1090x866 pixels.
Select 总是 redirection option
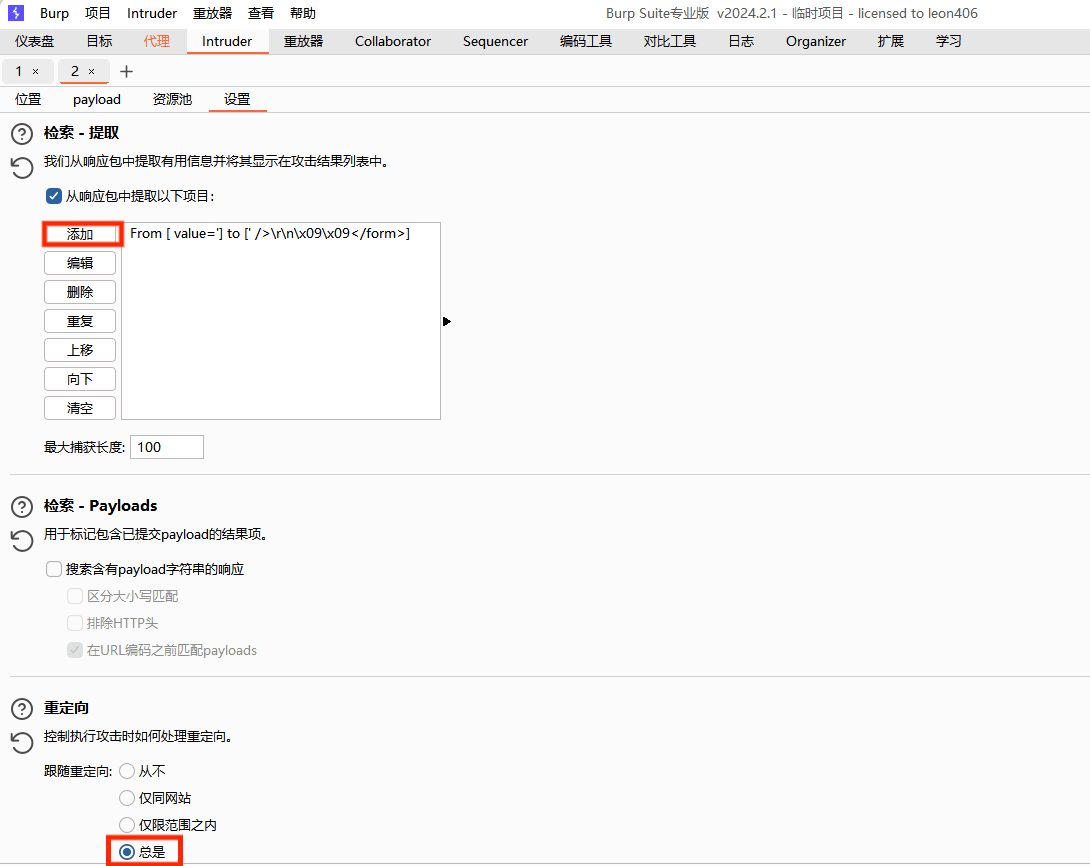127,852
